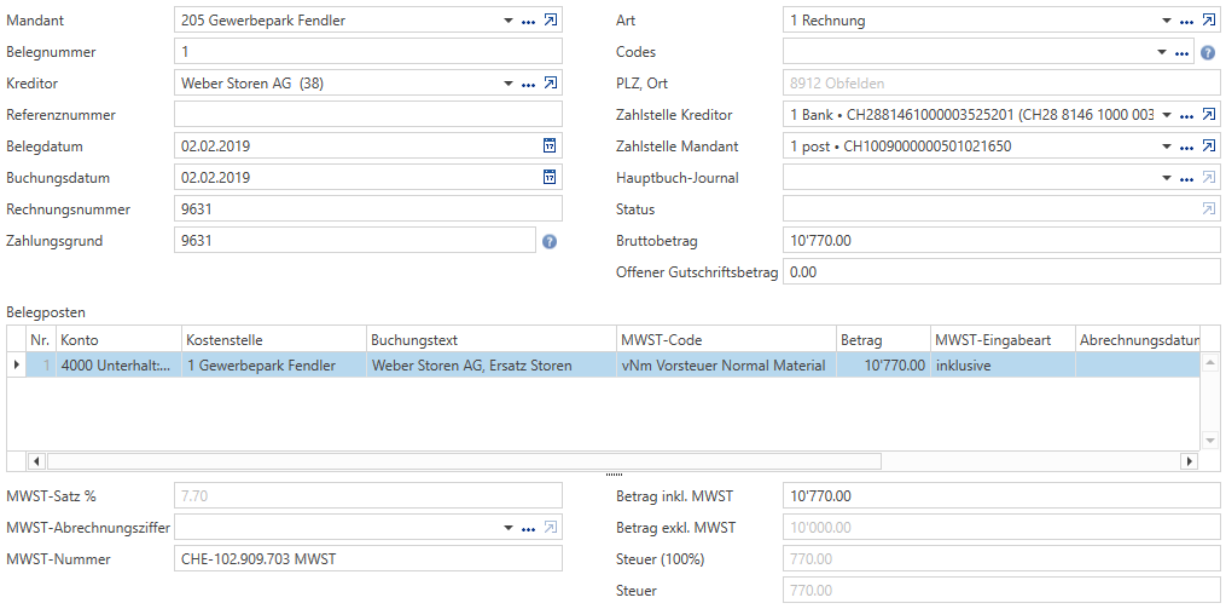This screenshot has height=609, width=1226.
Task: Click the MWST-Code column header
Action: (726, 340)
